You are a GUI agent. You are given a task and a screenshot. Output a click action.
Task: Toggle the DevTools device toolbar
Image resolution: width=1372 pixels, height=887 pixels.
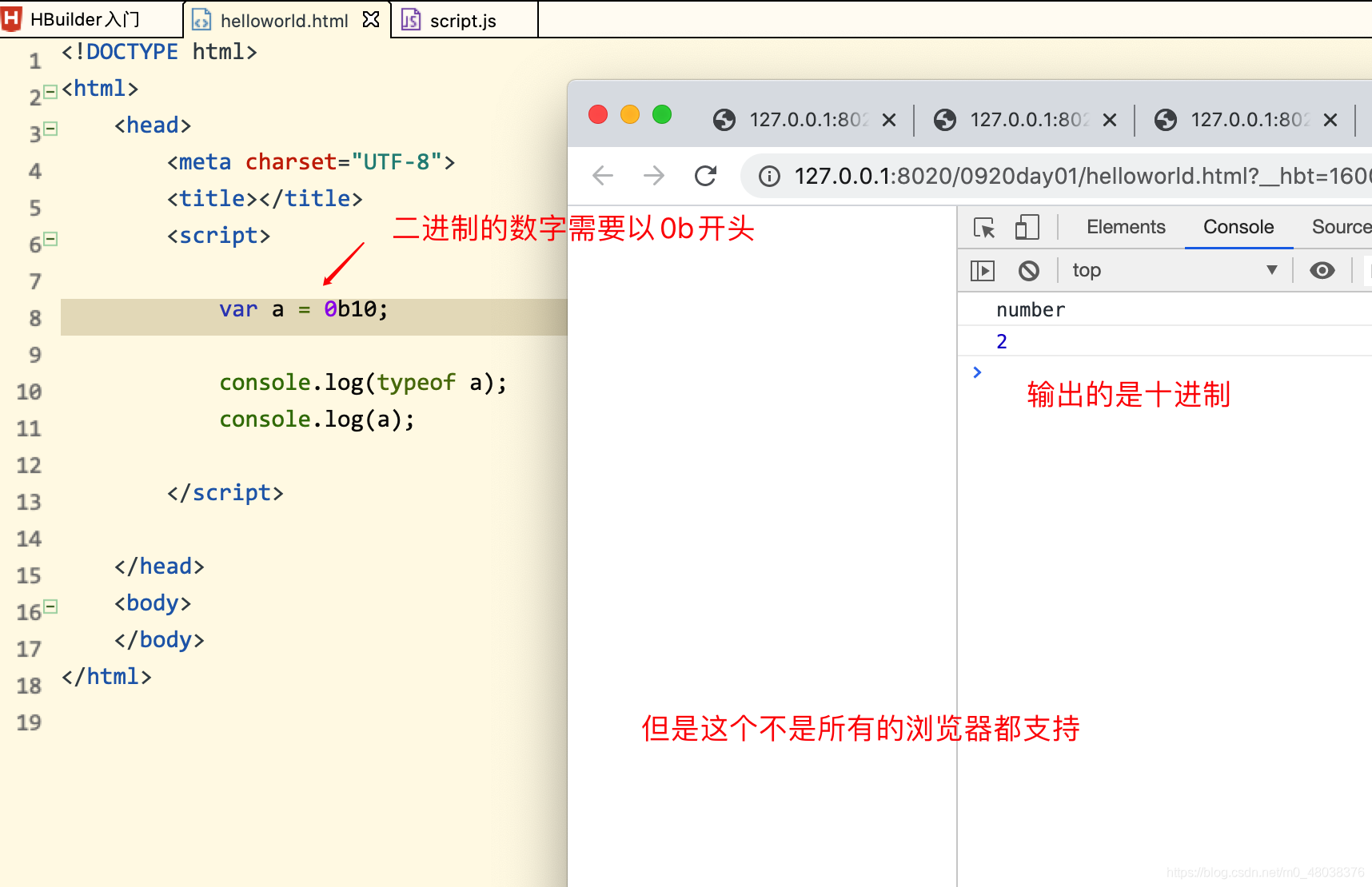pyautogui.click(x=1027, y=228)
